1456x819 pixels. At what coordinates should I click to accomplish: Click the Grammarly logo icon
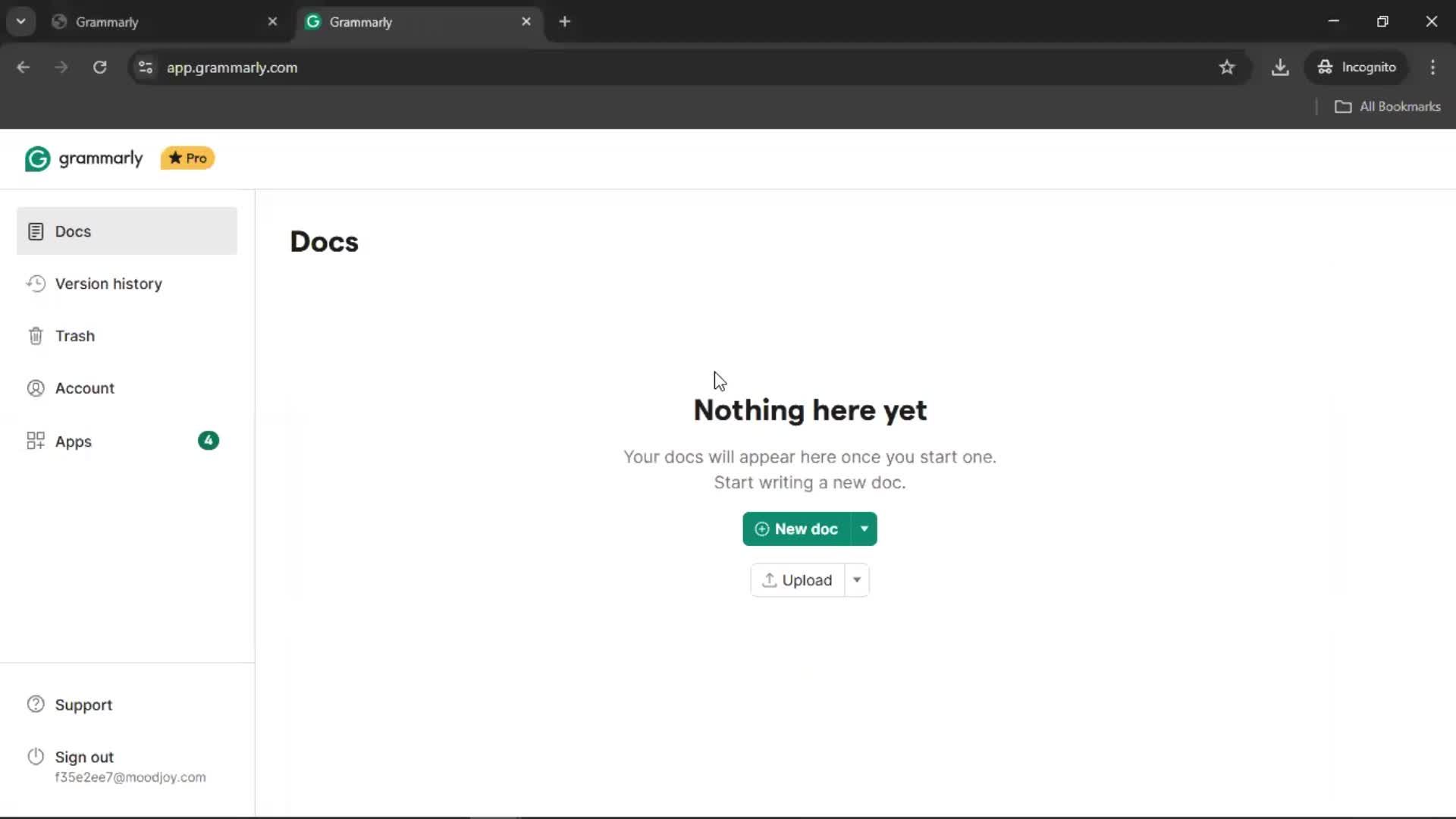click(37, 158)
